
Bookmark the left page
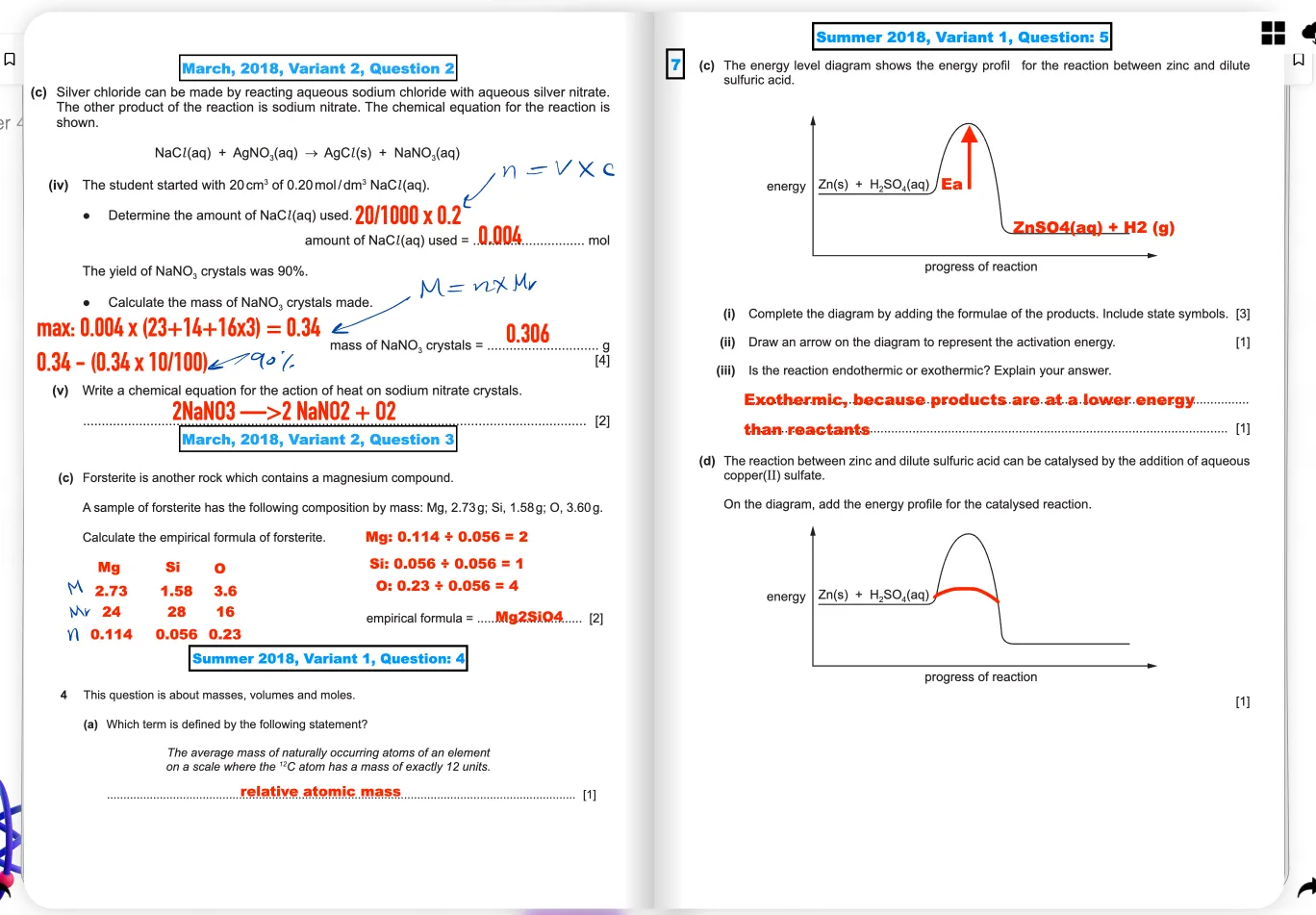click(x=10, y=59)
